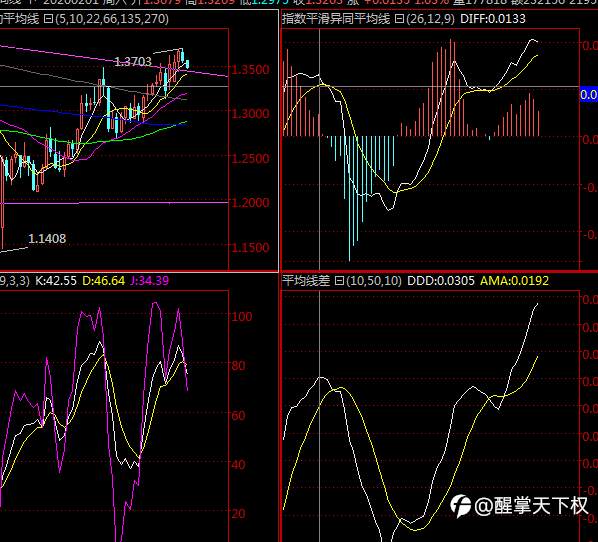Viewport: 598px width, 542px height.
Task: Click the yellow D:46.64 readout
Action: point(103,281)
